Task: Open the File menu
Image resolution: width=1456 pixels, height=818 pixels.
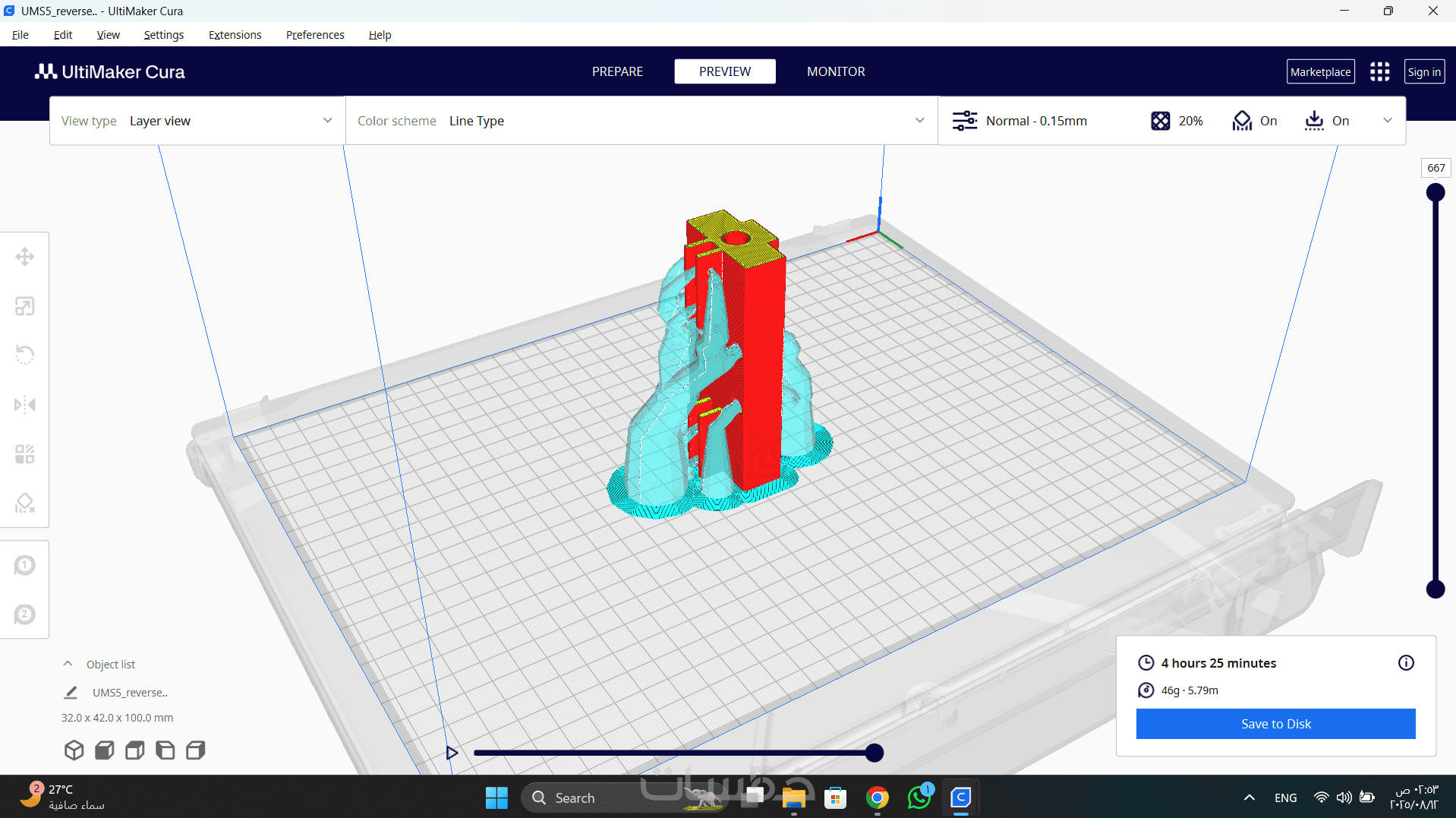Action: pos(20,35)
